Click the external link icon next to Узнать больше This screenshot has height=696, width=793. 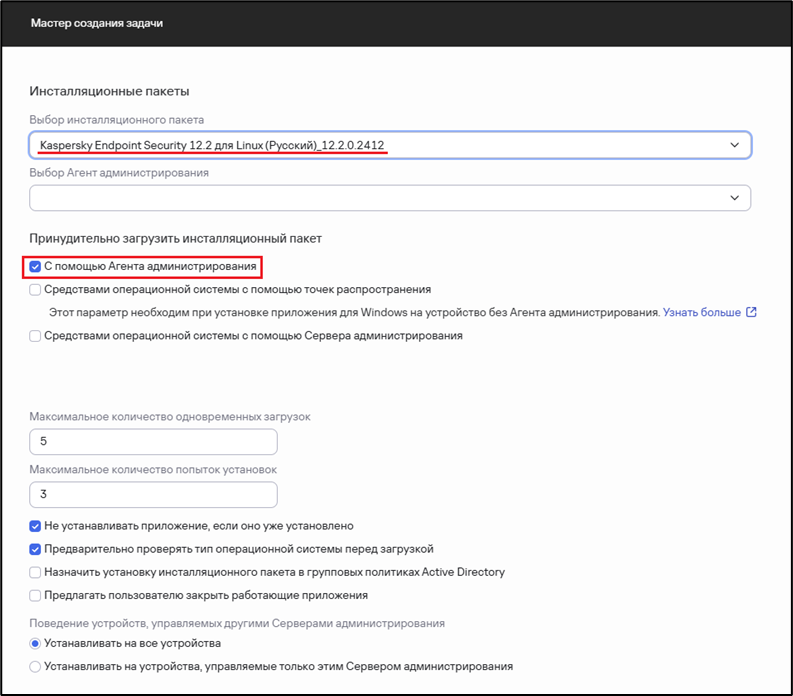point(752,312)
